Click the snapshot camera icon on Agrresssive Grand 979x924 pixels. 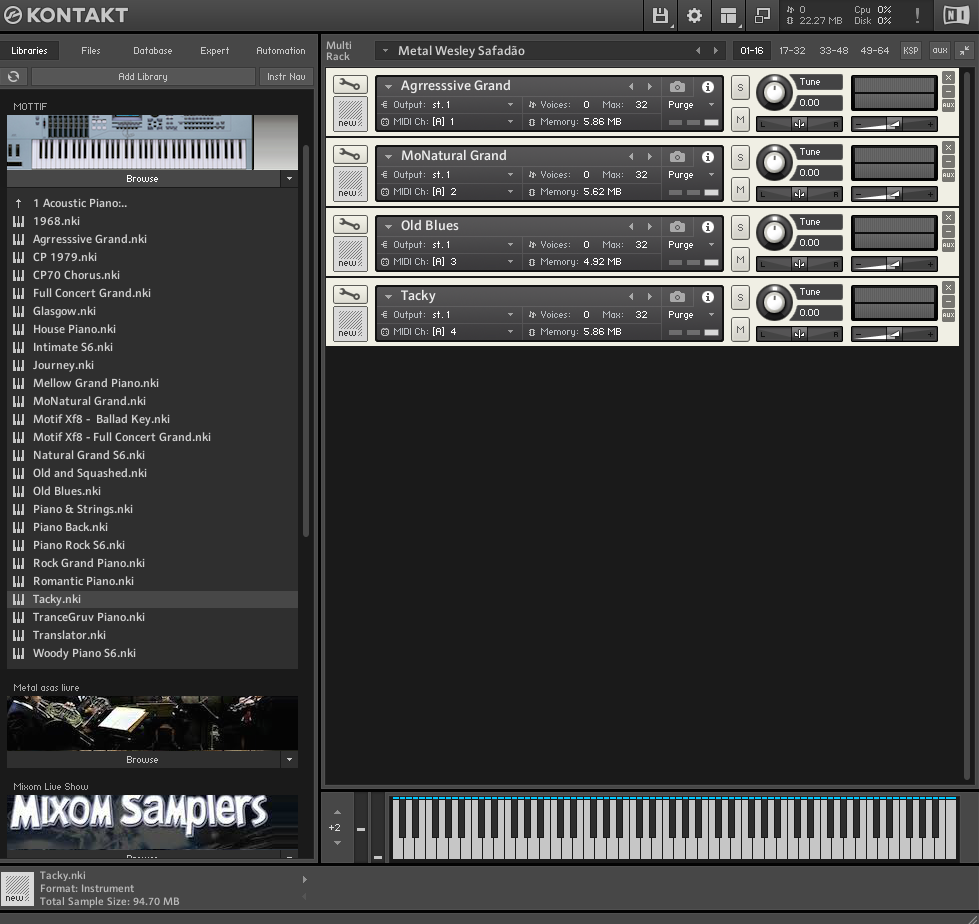click(x=677, y=87)
